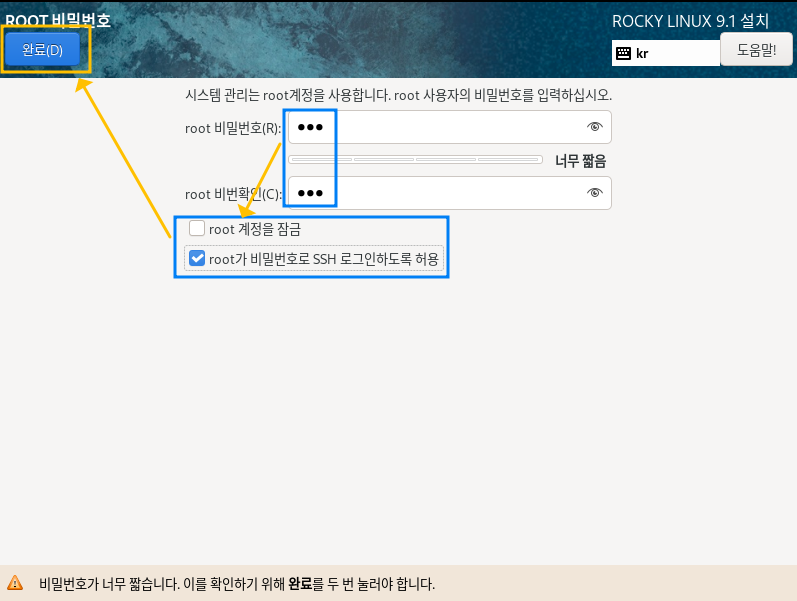Image resolution: width=797 pixels, height=601 pixels.
Task: Click the 'ROCKY LINUX 9.1 설치' title text
Action: pos(690,21)
